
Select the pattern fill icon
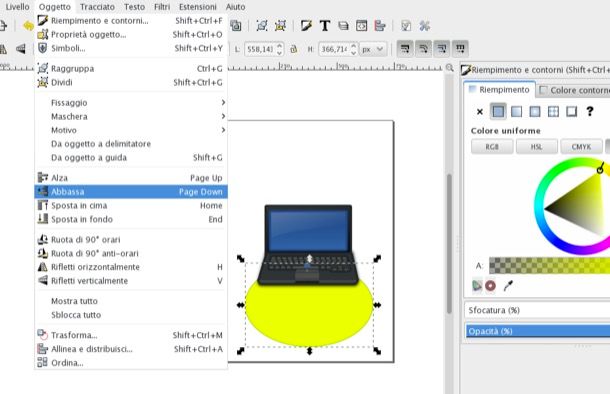click(x=553, y=112)
